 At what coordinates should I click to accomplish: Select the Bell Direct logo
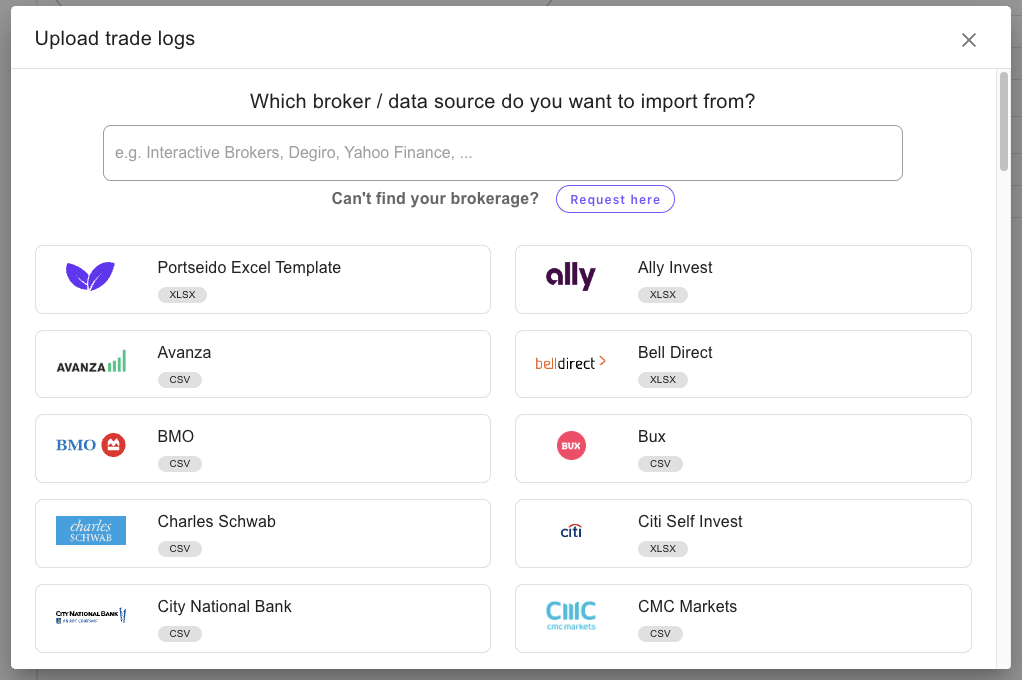point(571,361)
